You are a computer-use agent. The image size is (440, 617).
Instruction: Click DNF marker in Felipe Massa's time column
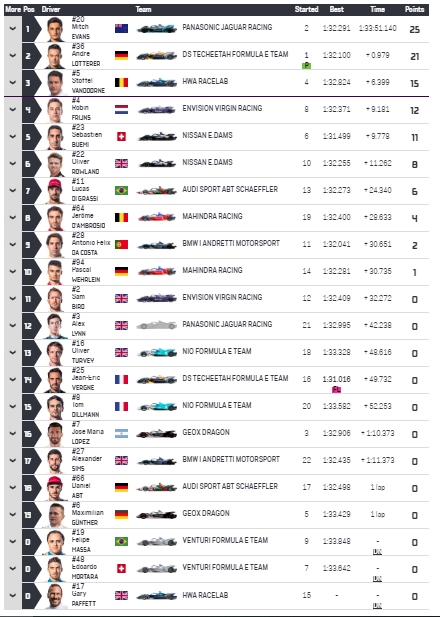click(377, 552)
